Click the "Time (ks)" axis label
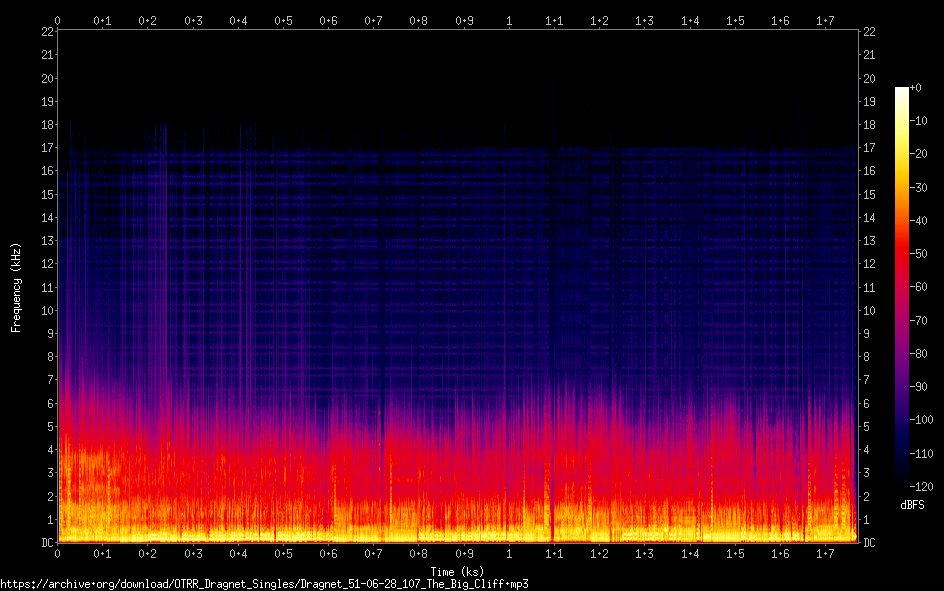The image size is (944, 591). (x=457, y=571)
